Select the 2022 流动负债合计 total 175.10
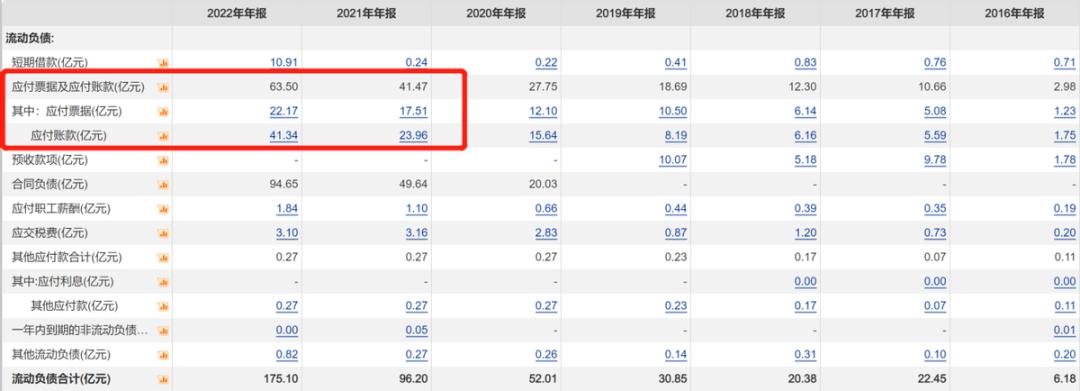Screen dimensions: 1080x391 281,379
